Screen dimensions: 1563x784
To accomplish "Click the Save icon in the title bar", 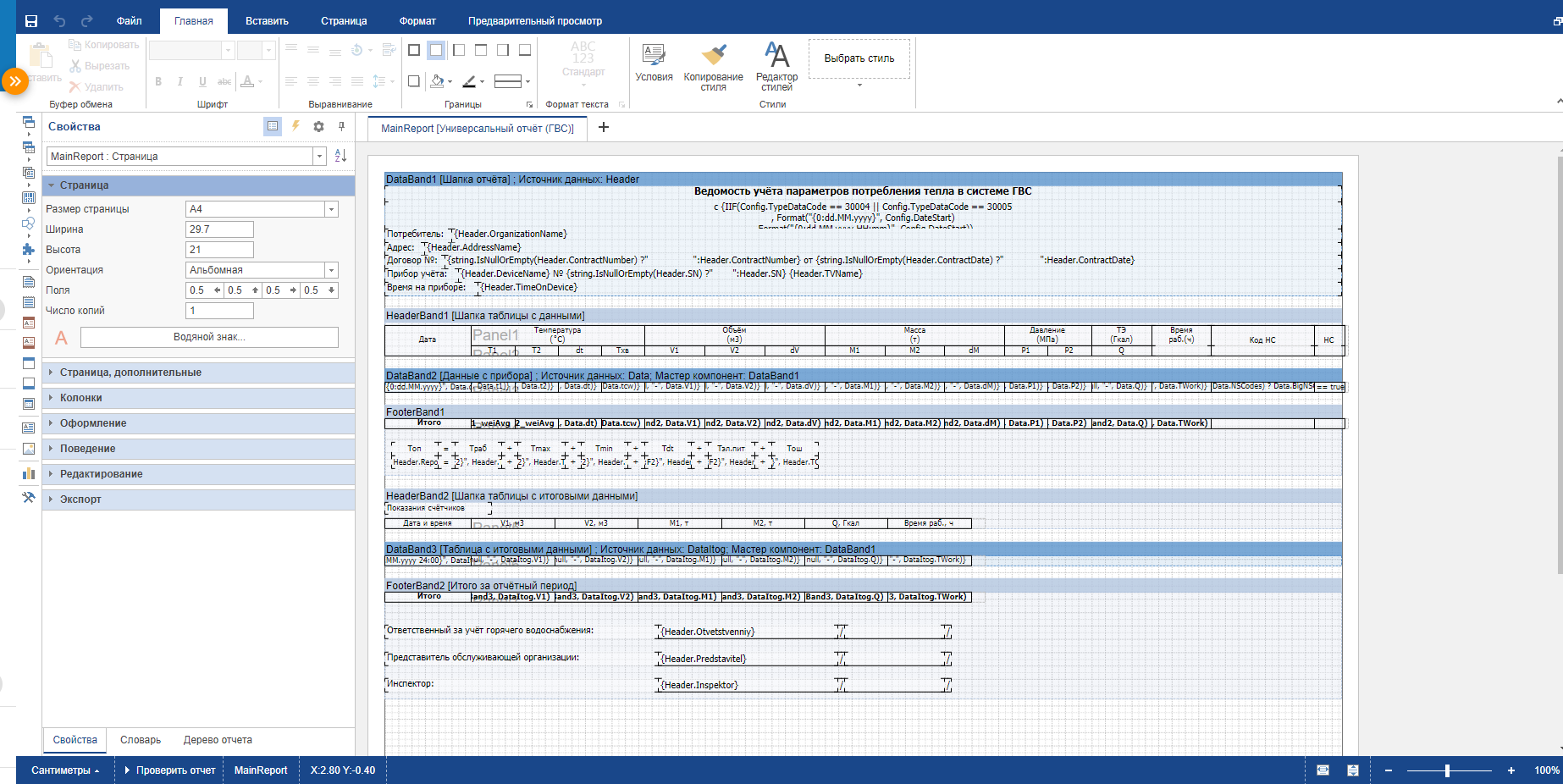I will coord(31,20).
